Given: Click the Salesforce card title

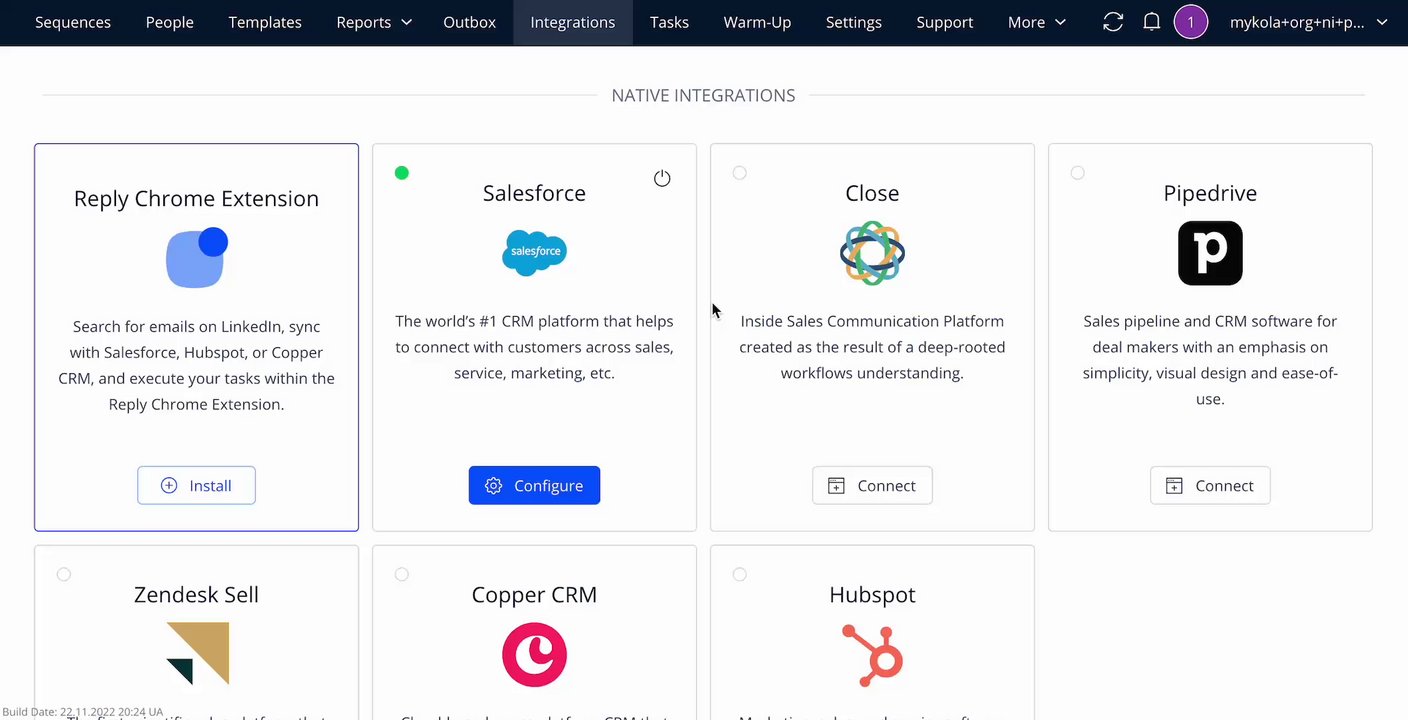Looking at the screenshot, I should 534,193.
